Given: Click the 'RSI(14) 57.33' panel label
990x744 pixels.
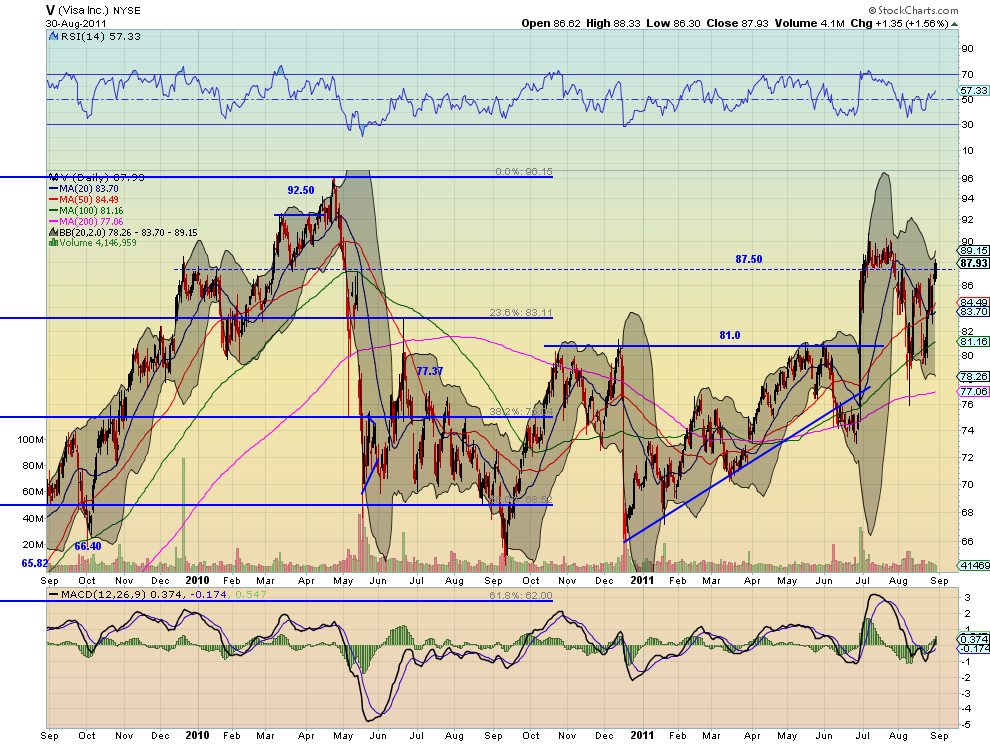Looking at the screenshot, I should 100,37.
